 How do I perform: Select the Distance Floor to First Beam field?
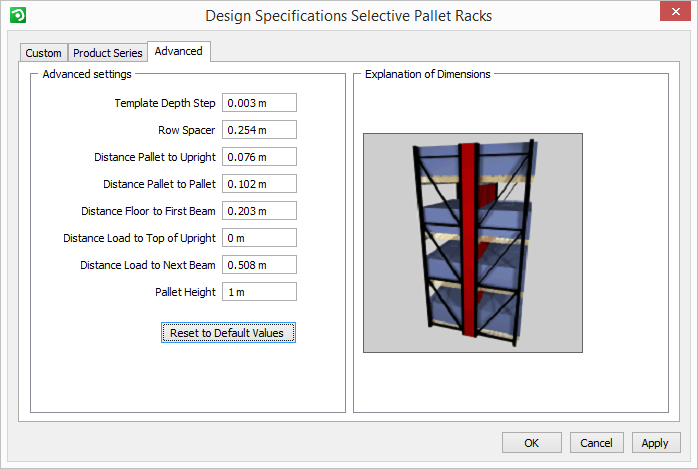click(x=259, y=211)
